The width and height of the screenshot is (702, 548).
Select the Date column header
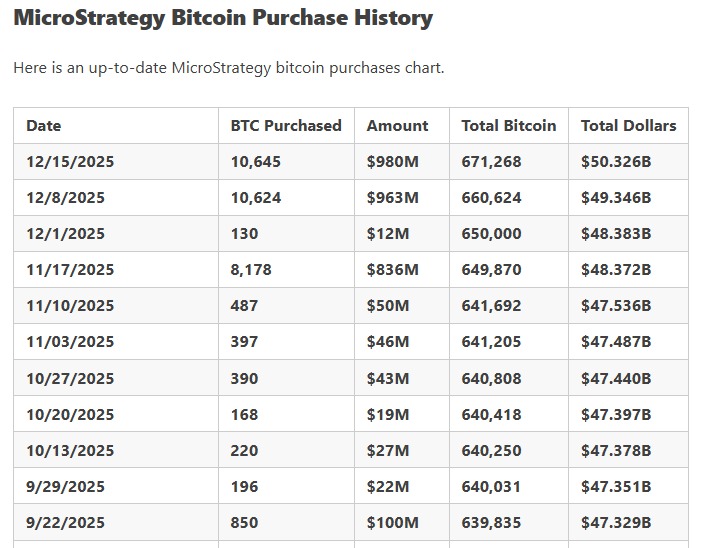click(x=44, y=126)
